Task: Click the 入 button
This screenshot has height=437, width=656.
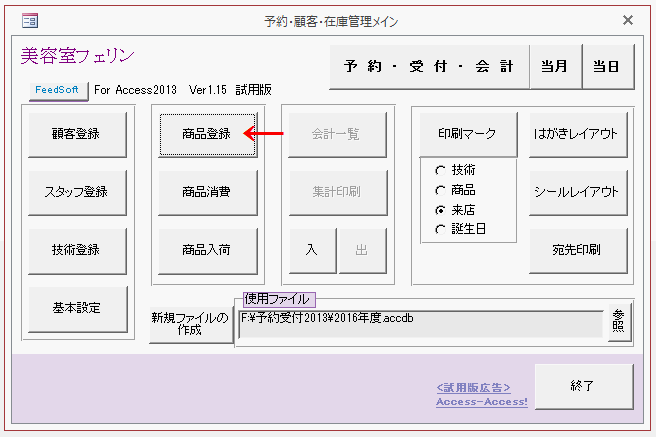Action: pos(312,250)
